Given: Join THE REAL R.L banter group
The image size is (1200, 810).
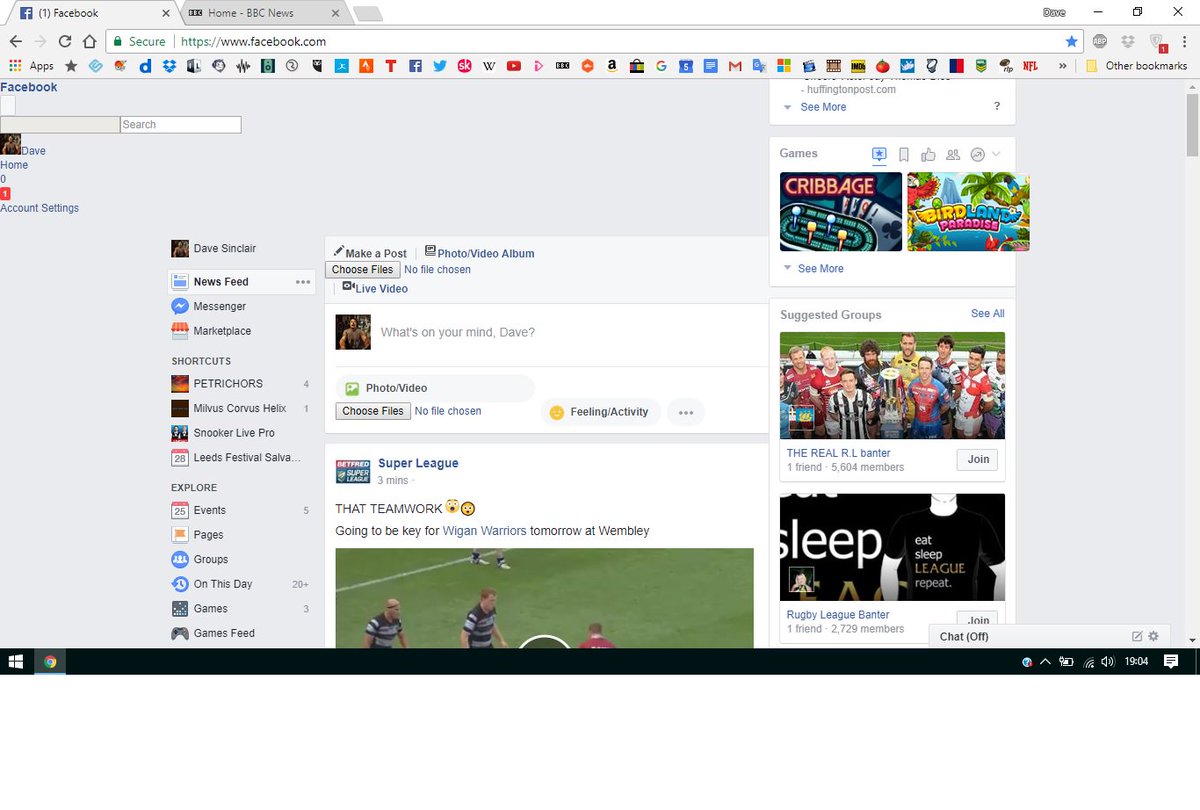Looking at the screenshot, I should point(978,460).
